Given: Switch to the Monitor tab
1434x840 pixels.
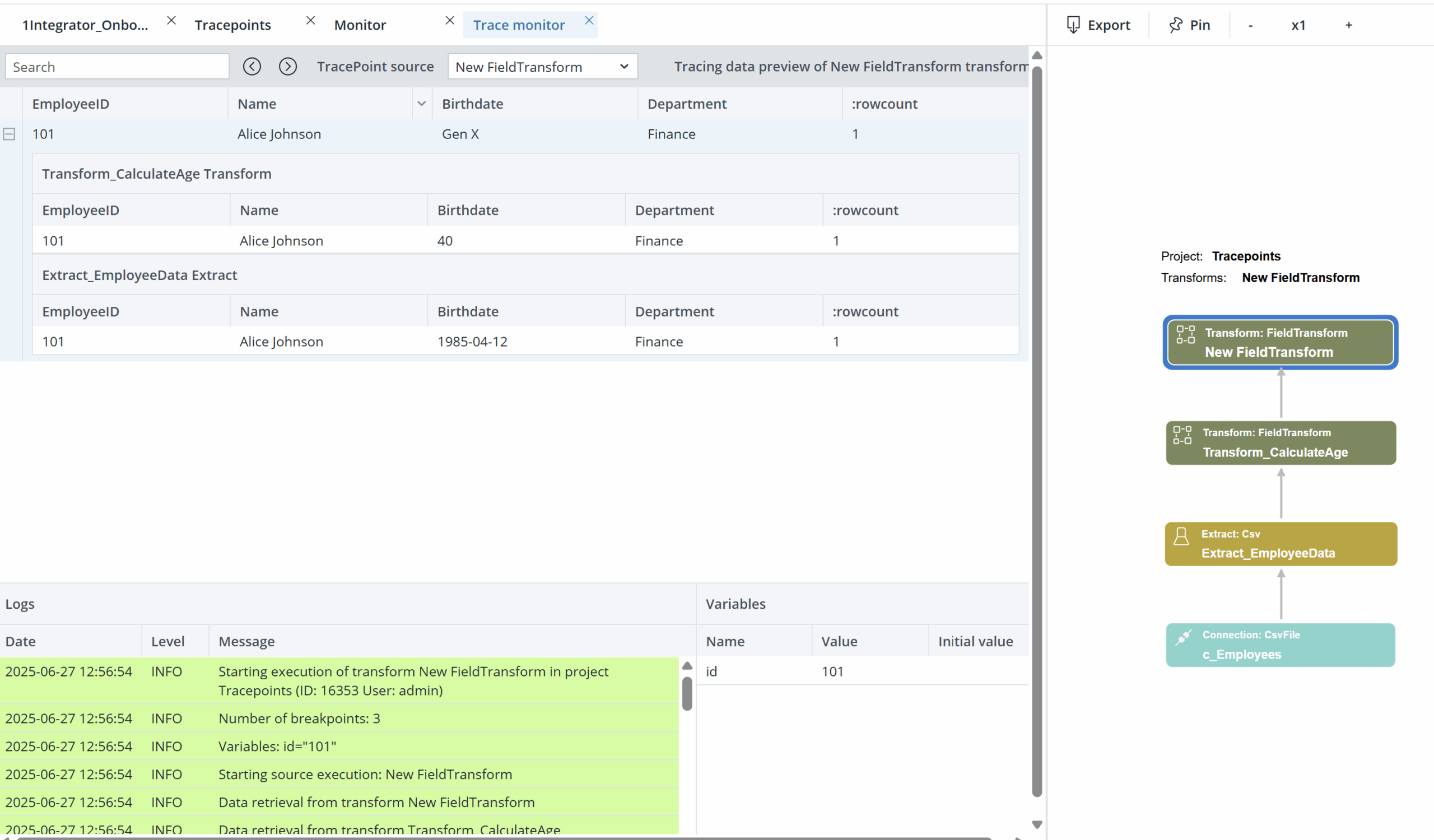Looking at the screenshot, I should click(360, 25).
